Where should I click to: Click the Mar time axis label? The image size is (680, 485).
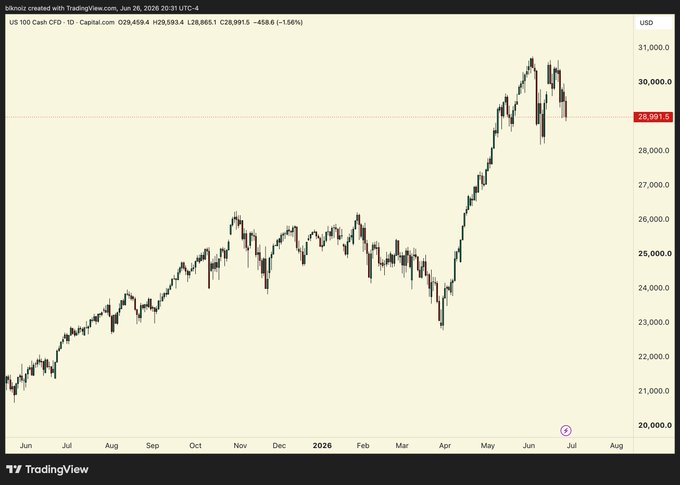pyautogui.click(x=402, y=446)
